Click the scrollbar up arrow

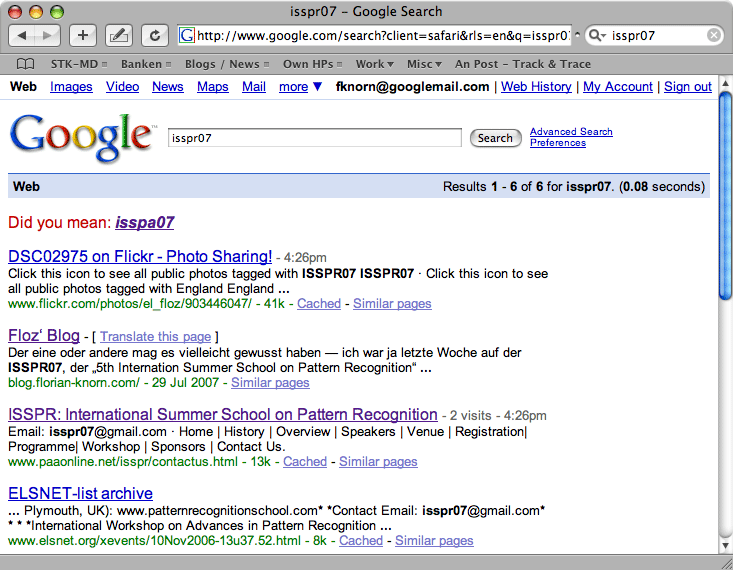coord(725,83)
